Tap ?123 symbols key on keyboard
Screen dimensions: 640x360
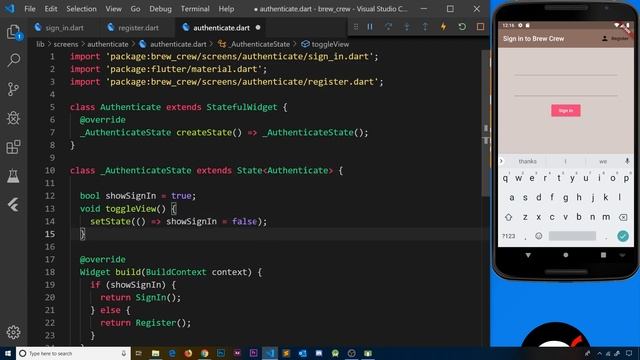(x=509, y=236)
